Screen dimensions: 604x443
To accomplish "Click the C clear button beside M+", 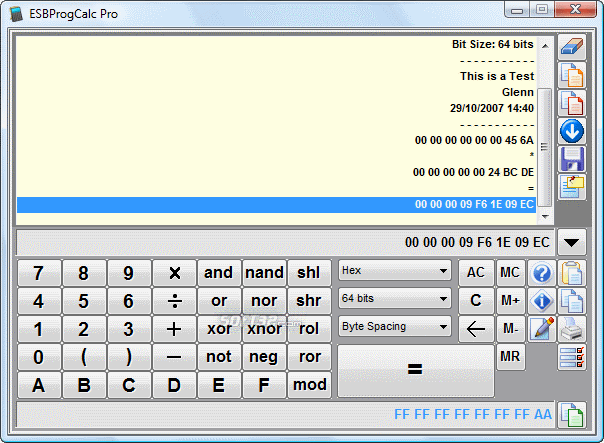I will pyautogui.click(x=476, y=301).
